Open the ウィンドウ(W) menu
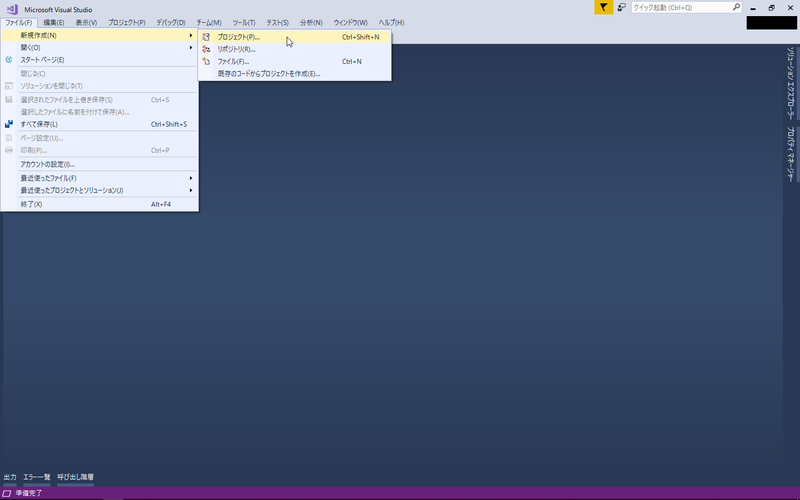This screenshot has width=800, height=500. tap(351, 22)
